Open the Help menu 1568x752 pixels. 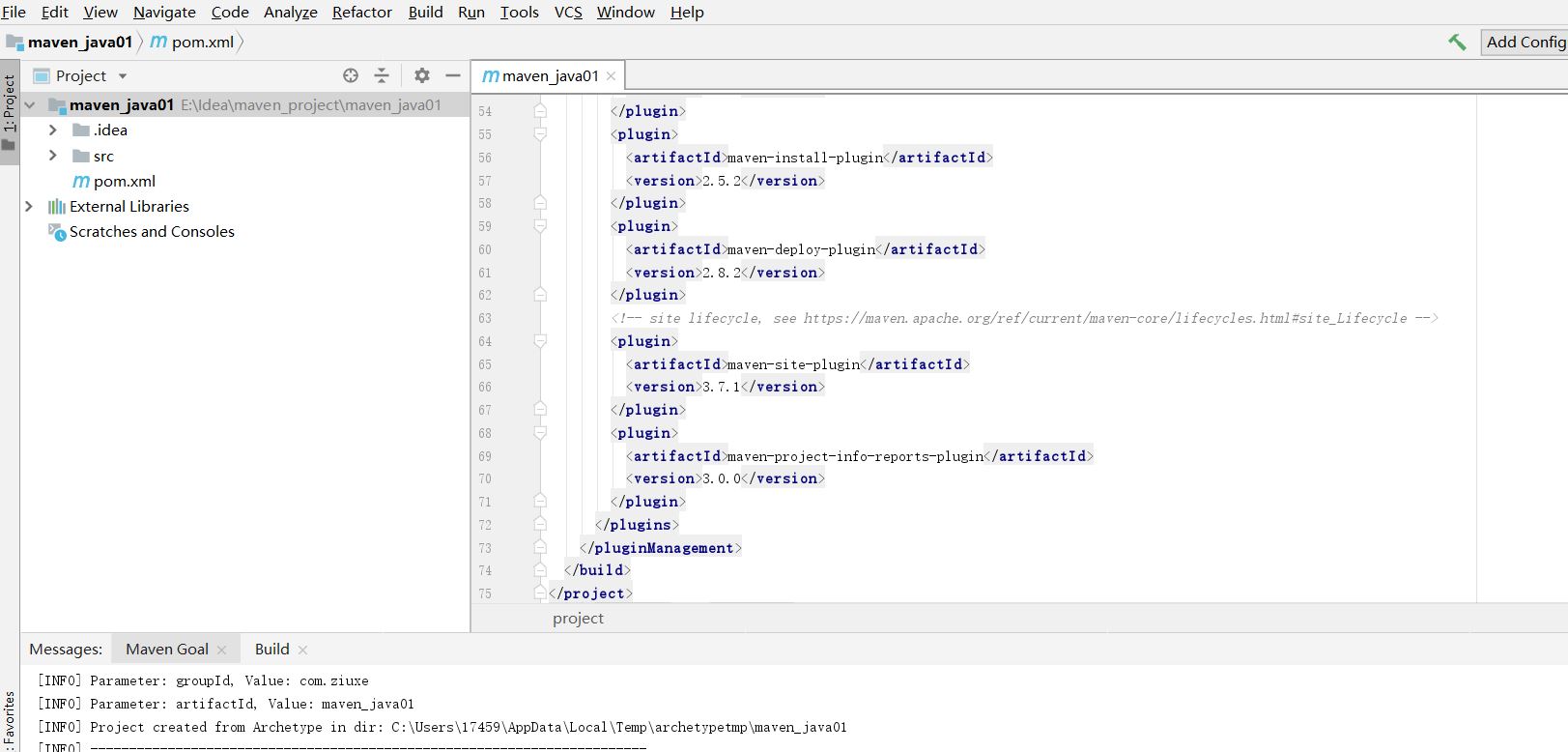pyautogui.click(x=687, y=12)
